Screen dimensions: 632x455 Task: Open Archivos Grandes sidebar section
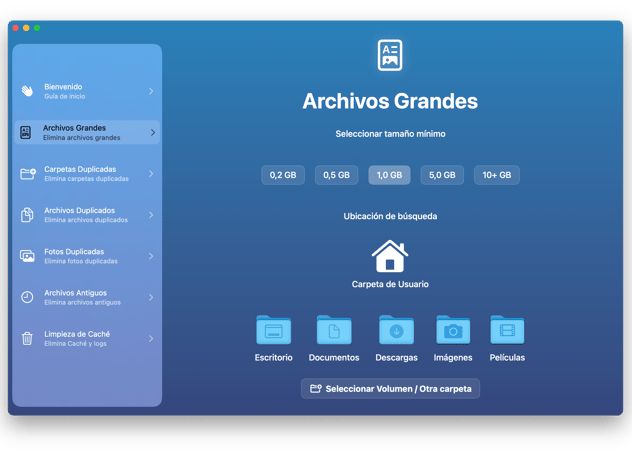[87, 132]
